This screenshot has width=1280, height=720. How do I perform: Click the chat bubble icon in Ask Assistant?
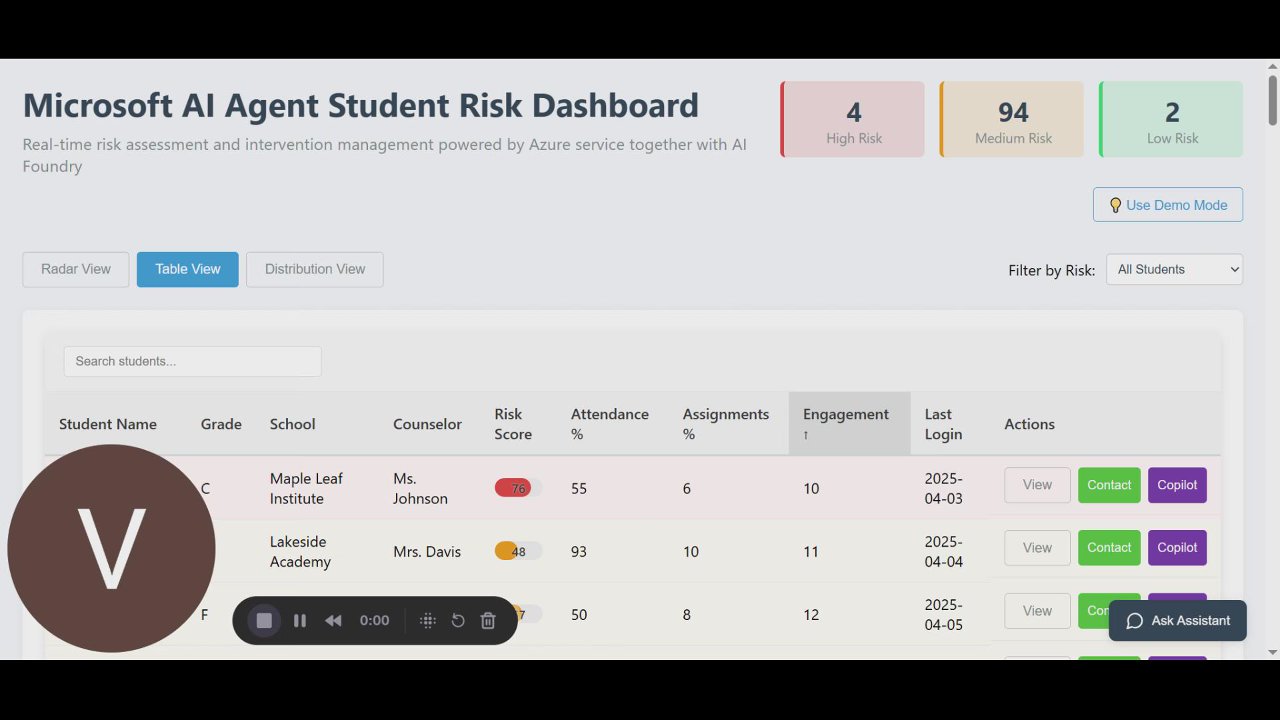(1135, 621)
